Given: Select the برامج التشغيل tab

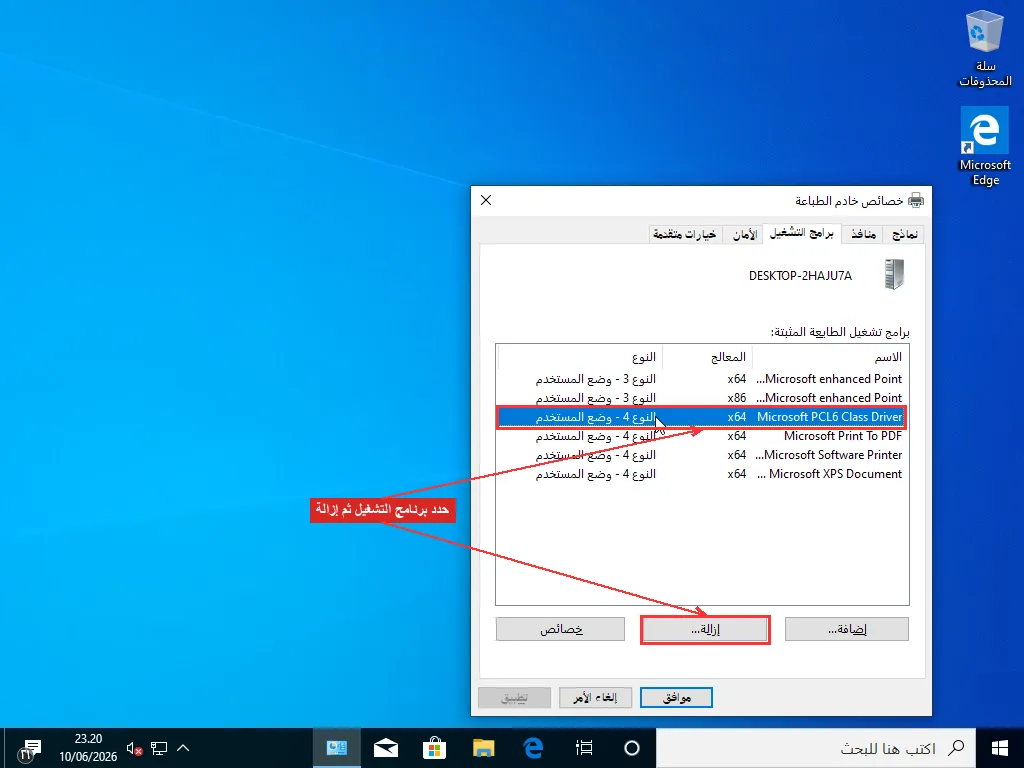Looking at the screenshot, I should point(801,232).
